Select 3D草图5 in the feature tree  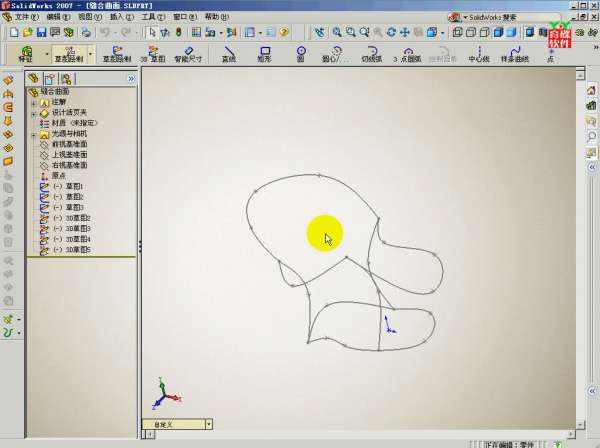(72, 250)
